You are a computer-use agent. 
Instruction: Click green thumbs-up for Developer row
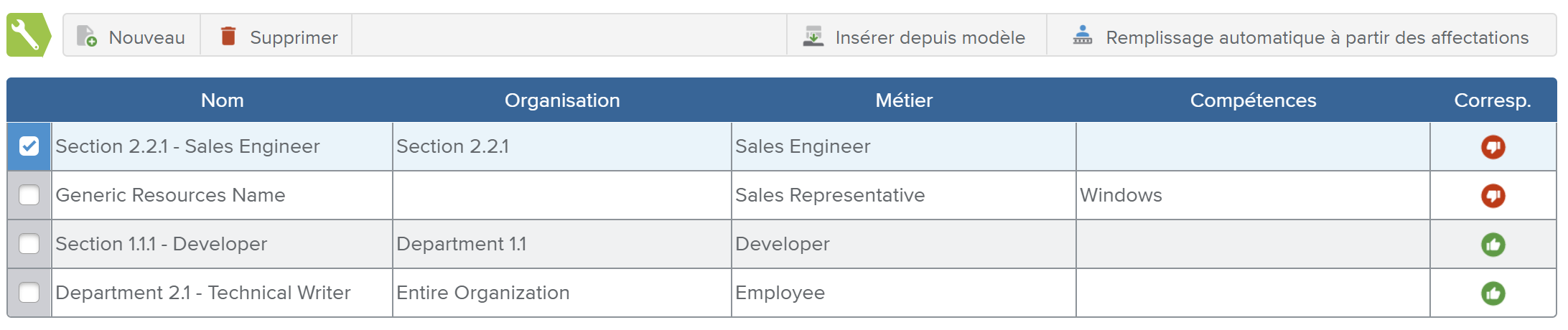[1493, 245]
